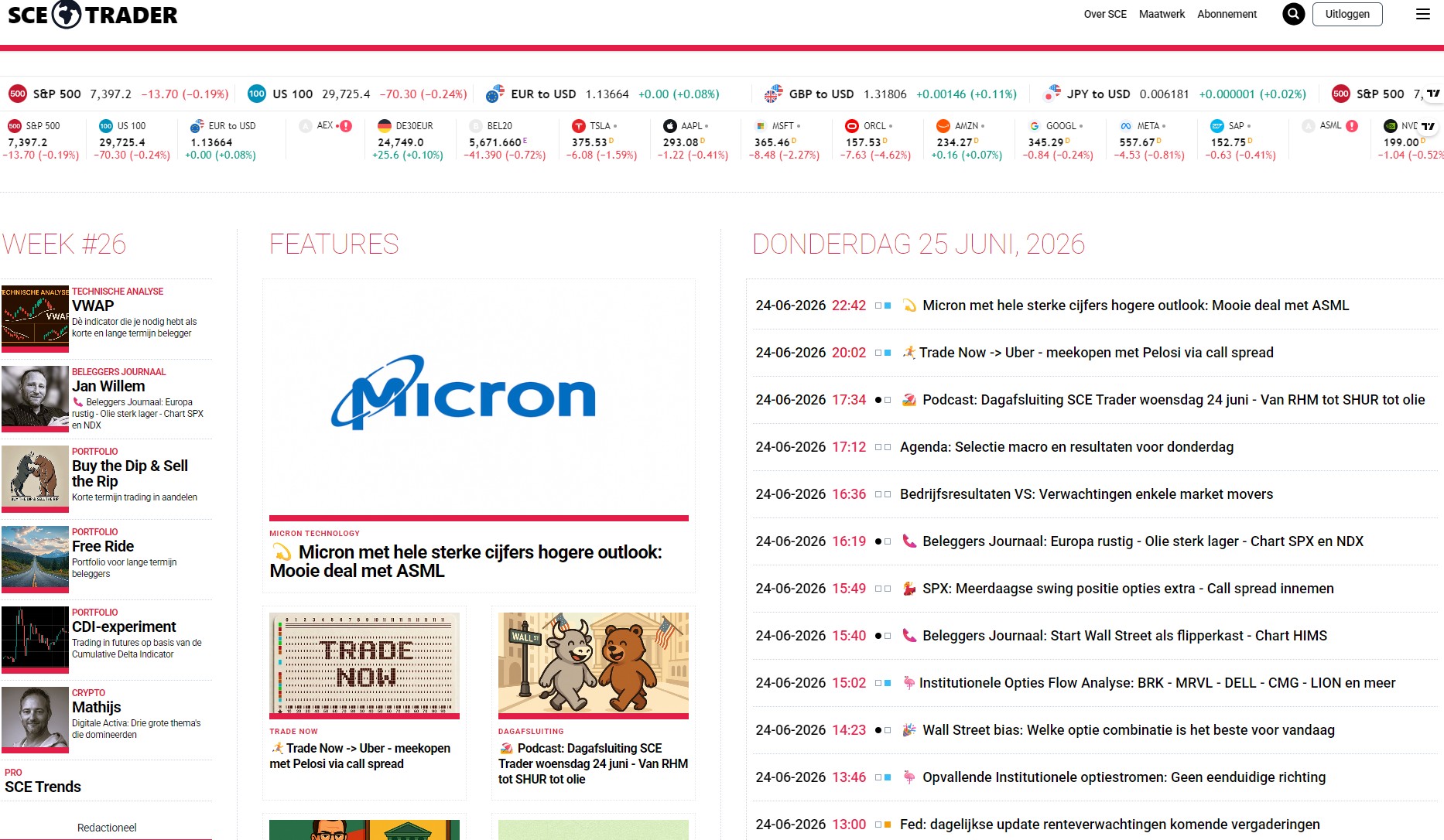Image resolution: width=1444 pixels, height=840 pixels.
Task: Click JPY to USD flag icon in ticker
Action: [x=1052, y=94]
